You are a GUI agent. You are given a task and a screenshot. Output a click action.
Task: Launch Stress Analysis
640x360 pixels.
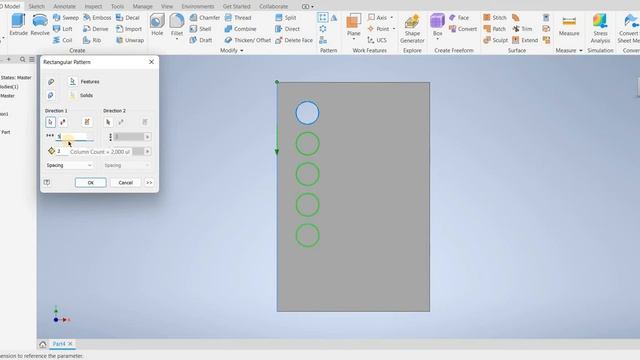(600, 29)
